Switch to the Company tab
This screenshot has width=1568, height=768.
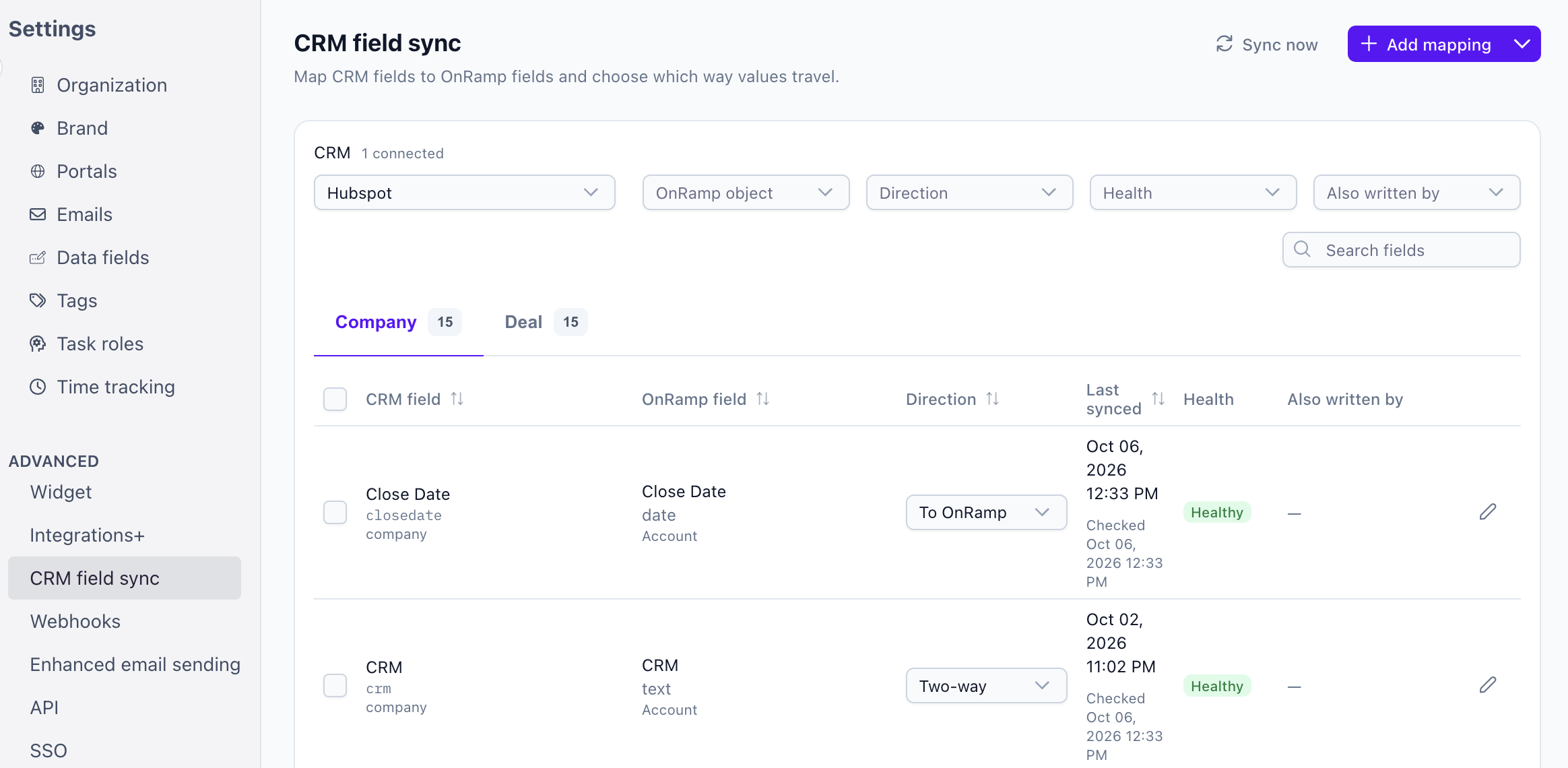(398, 322)
